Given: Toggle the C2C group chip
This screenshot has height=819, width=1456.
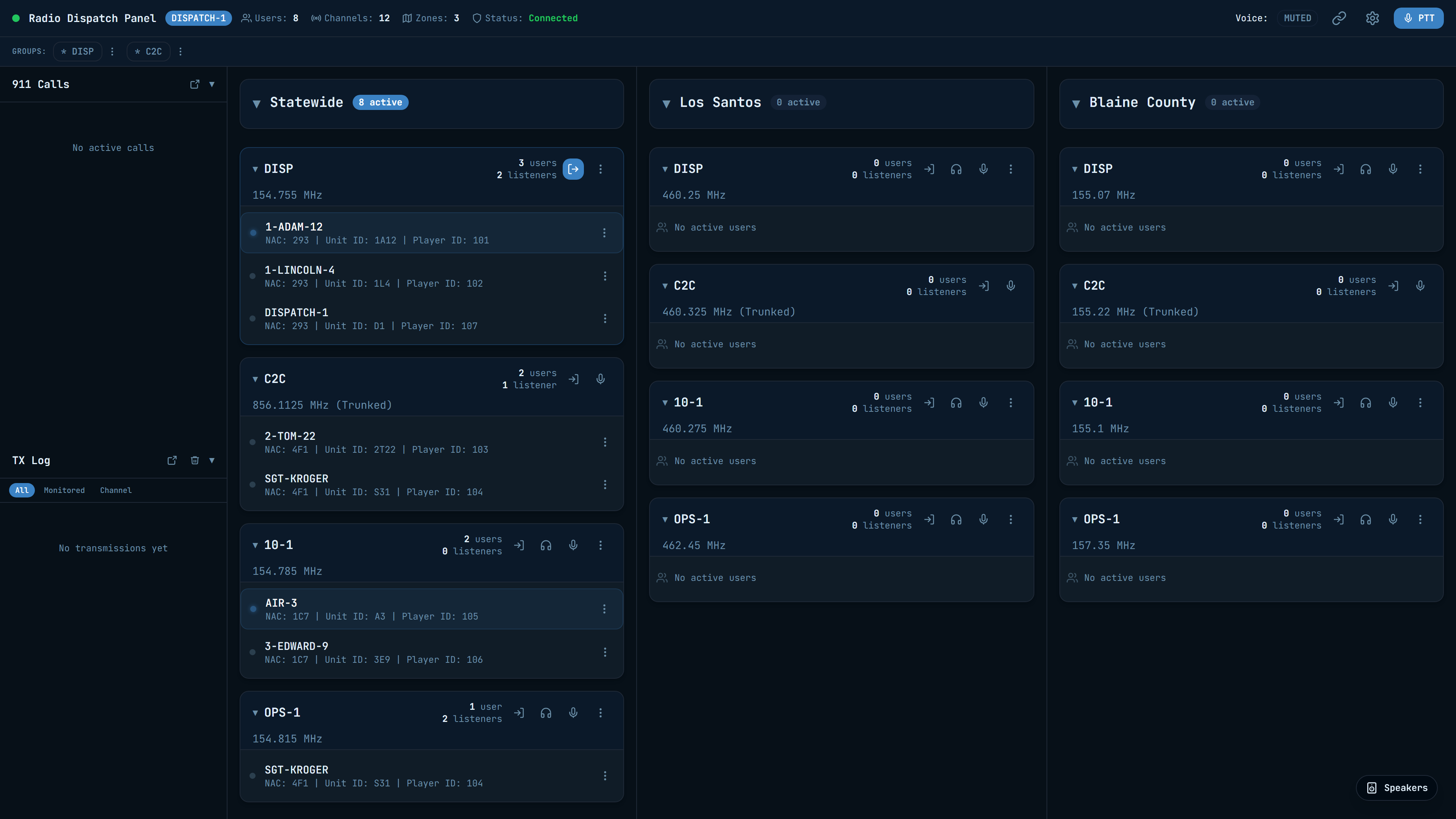Looking at the screenshot, I should 149,52.
